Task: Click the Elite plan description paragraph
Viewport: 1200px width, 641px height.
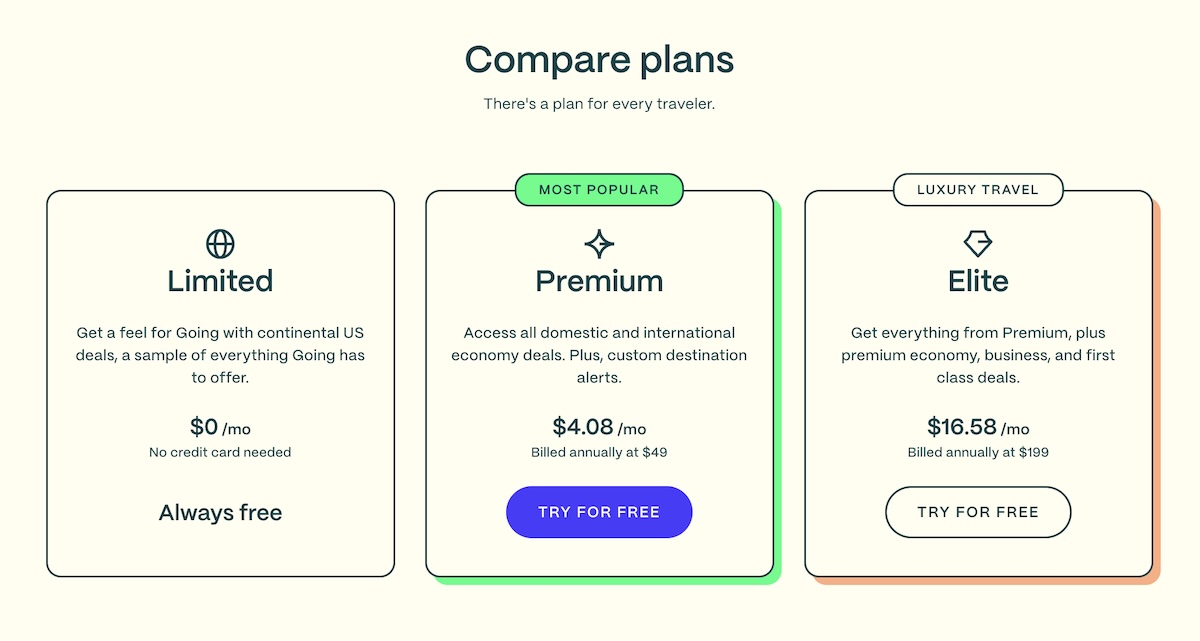Action: click(978, 355)
